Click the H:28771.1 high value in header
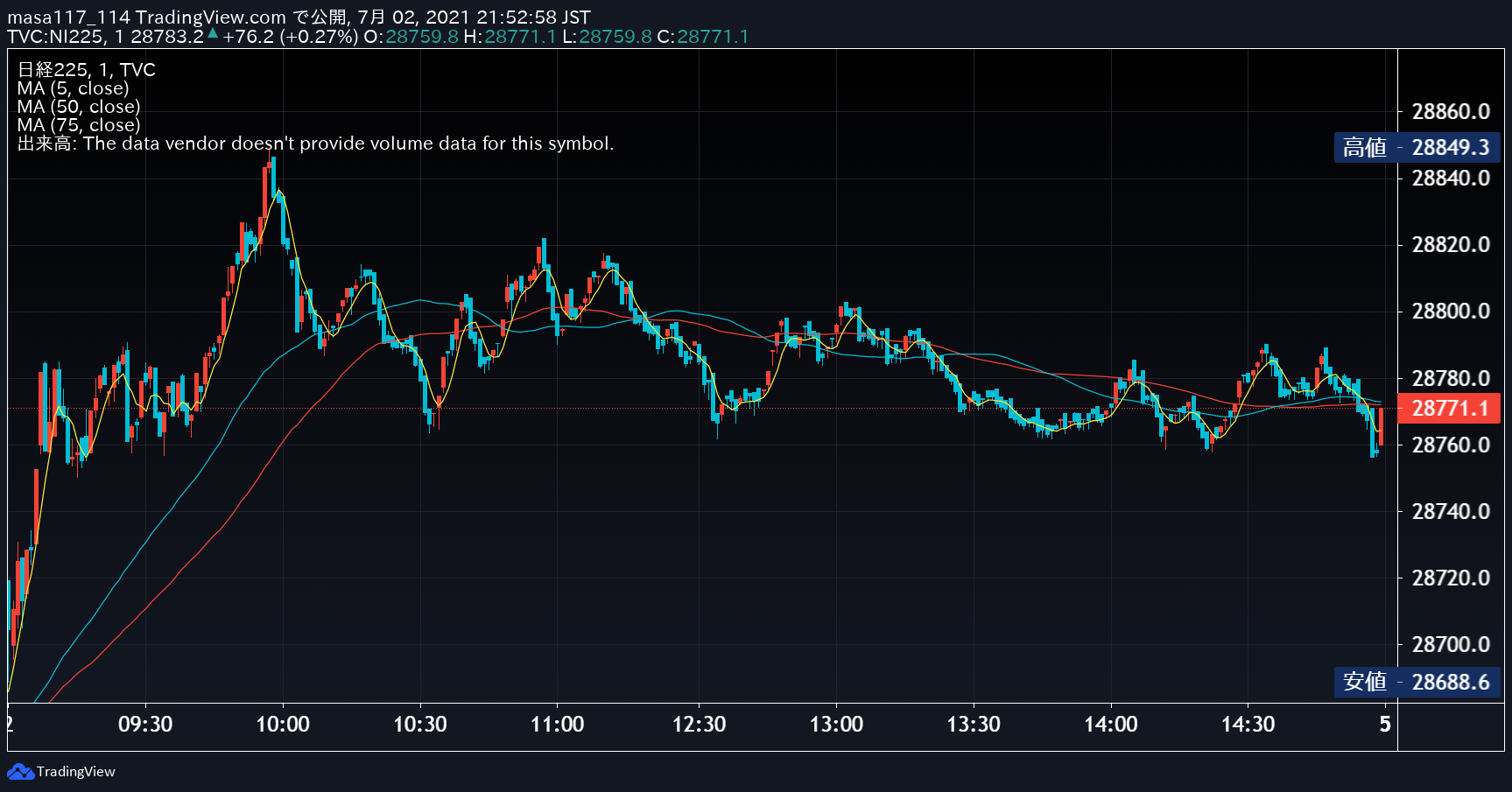Screen dimensions: 1512x792 (510, 37)
